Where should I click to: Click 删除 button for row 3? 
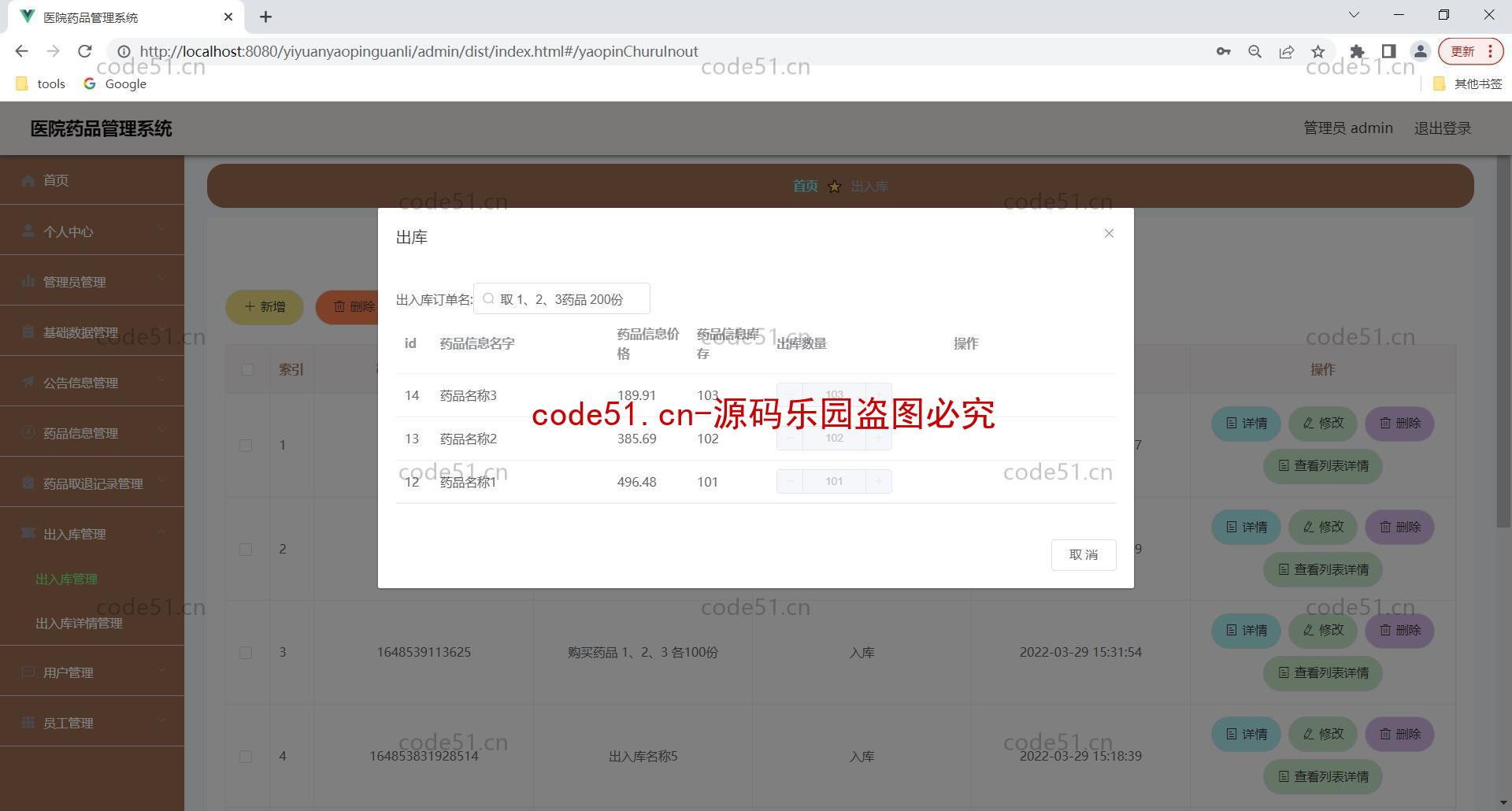coord(1399,631)
